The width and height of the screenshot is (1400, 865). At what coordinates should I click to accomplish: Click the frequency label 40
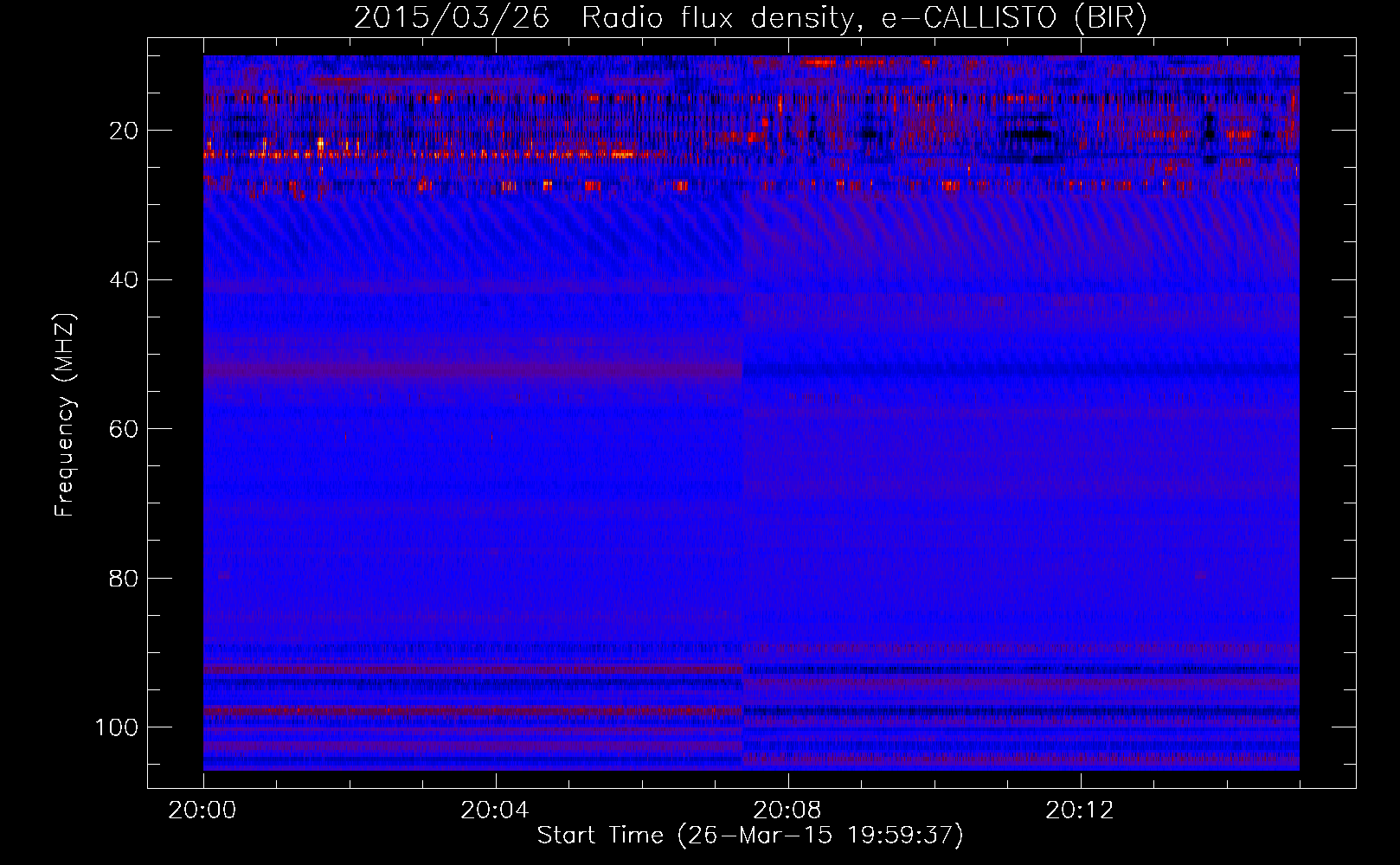[125, 279]
